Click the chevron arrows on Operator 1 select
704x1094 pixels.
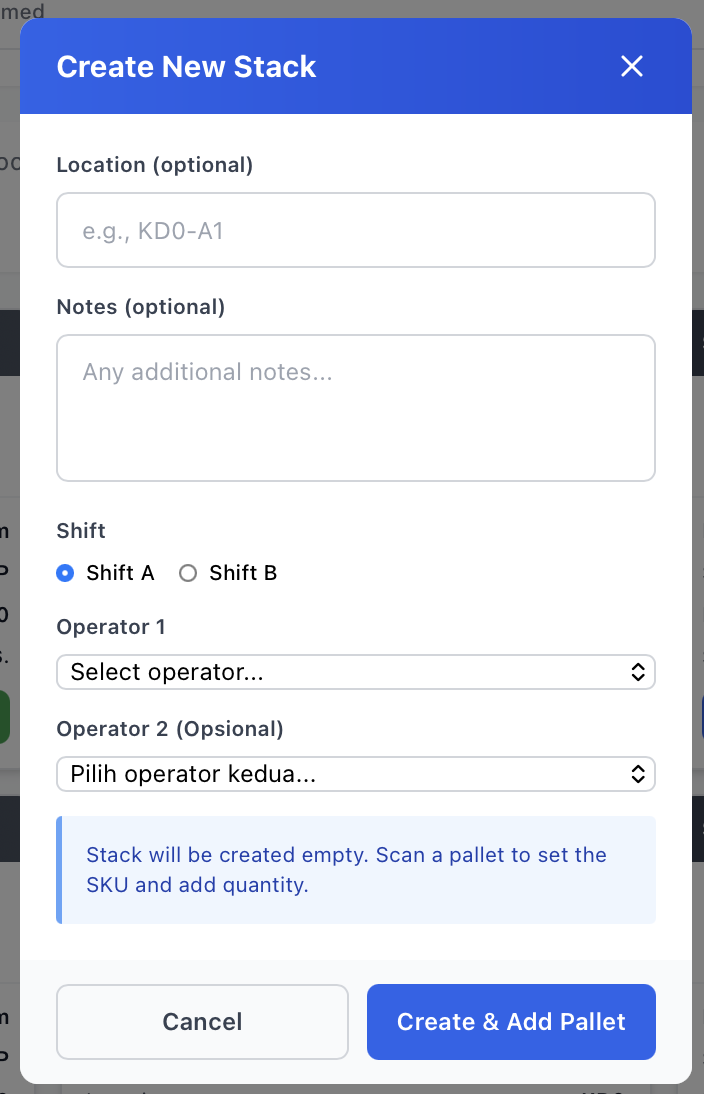pyautogui.click(x=638, y=672)
